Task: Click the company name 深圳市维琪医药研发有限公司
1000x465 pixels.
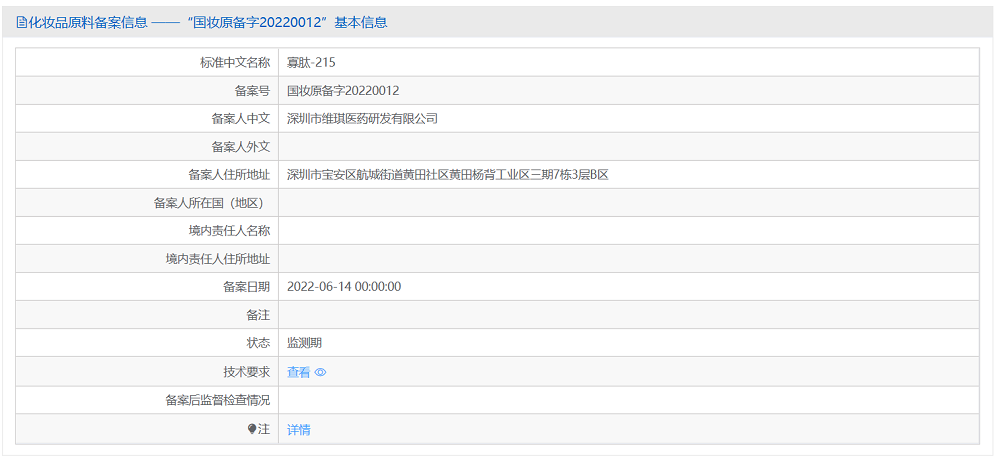Action: tap(362, 118)
